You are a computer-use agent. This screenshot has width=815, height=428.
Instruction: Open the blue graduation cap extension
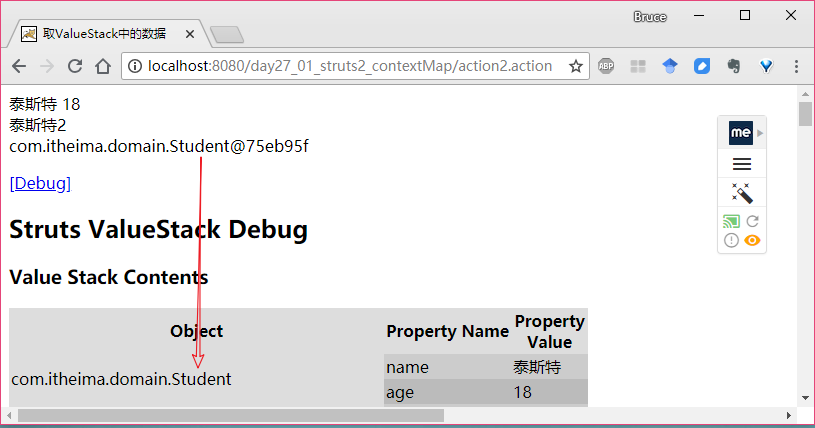point(670,66)
